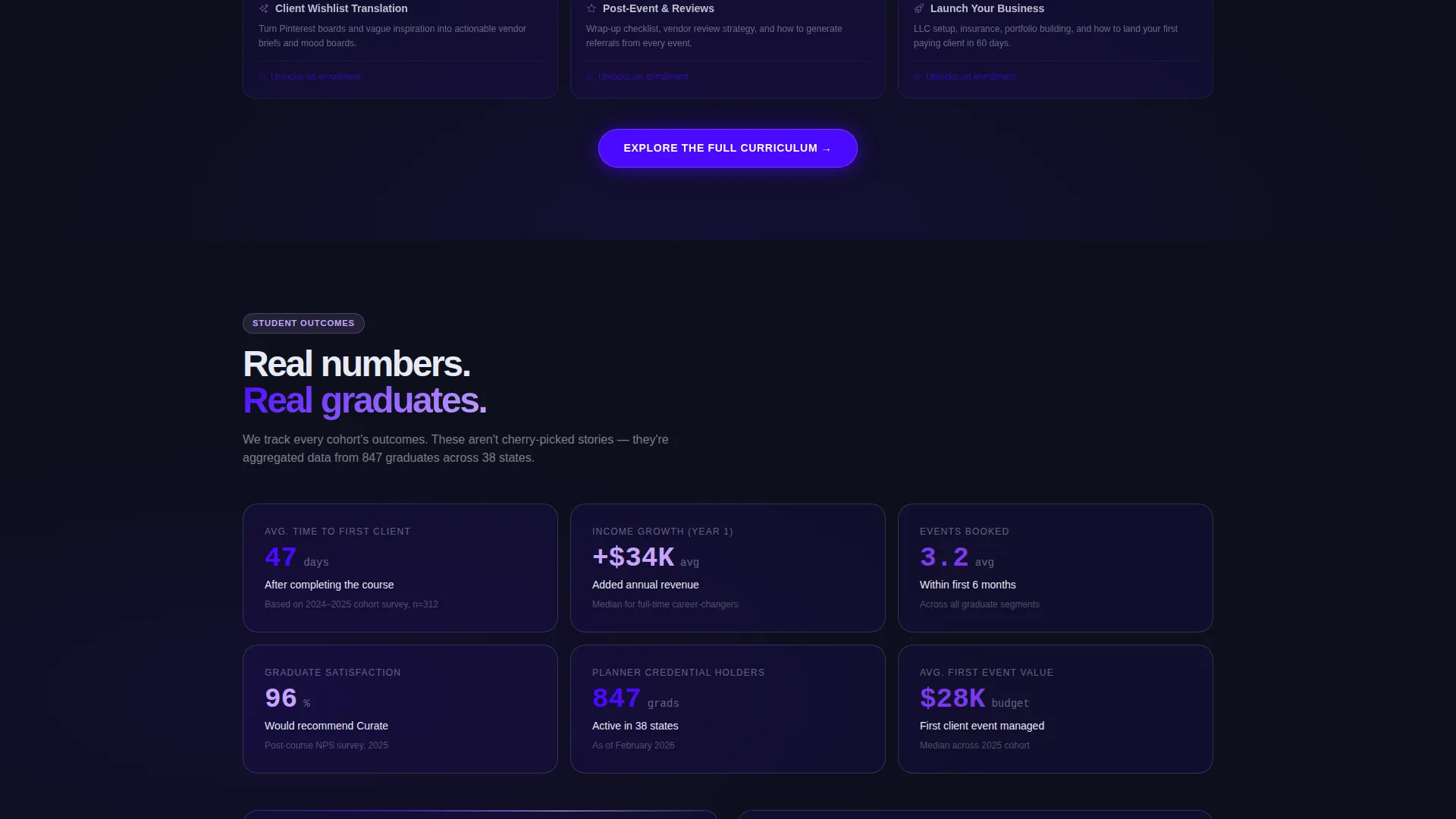The height and width of the screenshot is (819, 1456).
Task: Click the lock icon under Client Wishlist Translation
Action: click(x=262, y=77)
